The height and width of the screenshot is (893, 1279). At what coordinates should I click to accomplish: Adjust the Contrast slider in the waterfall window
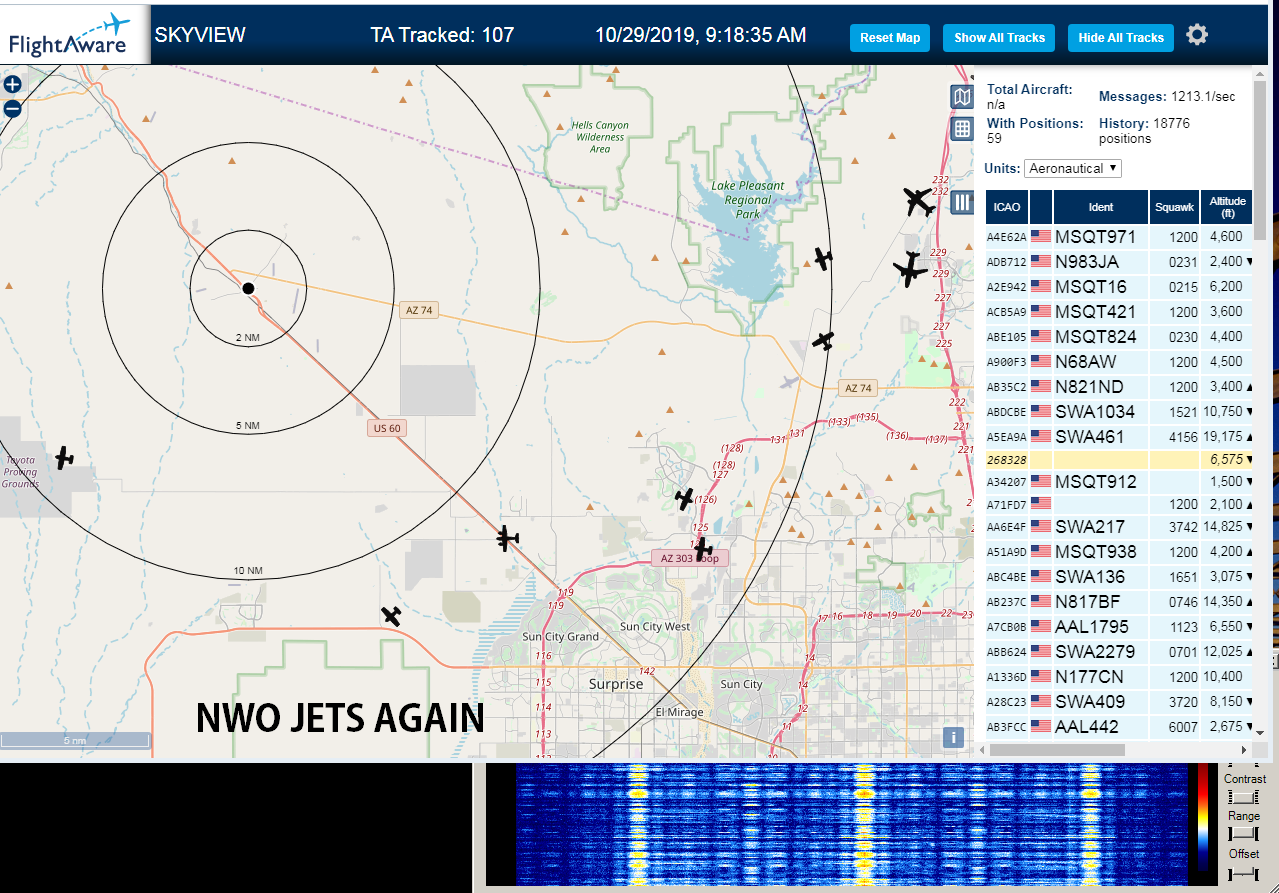(1243, 797)
